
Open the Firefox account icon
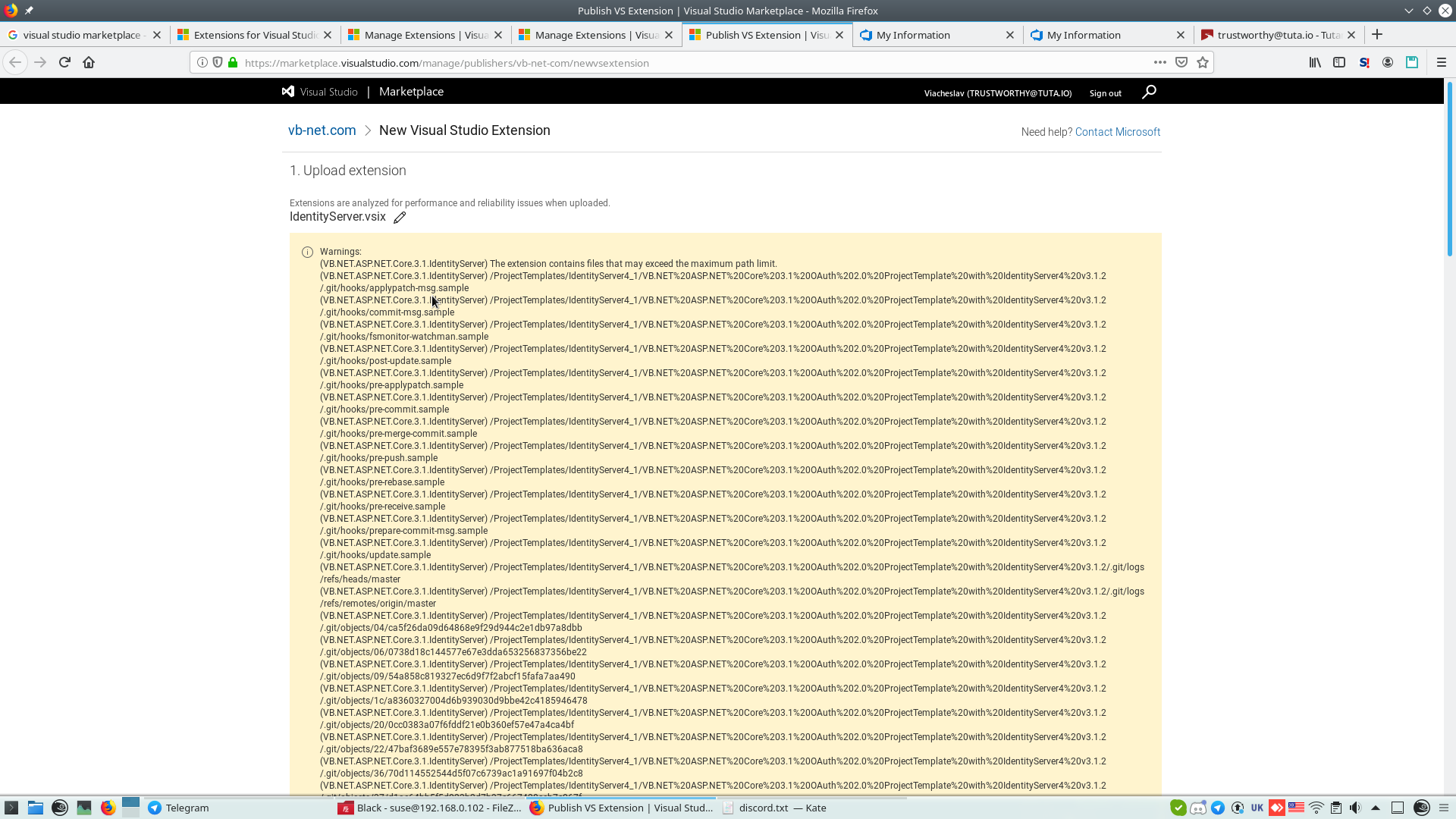click(x=1388, y=62)
